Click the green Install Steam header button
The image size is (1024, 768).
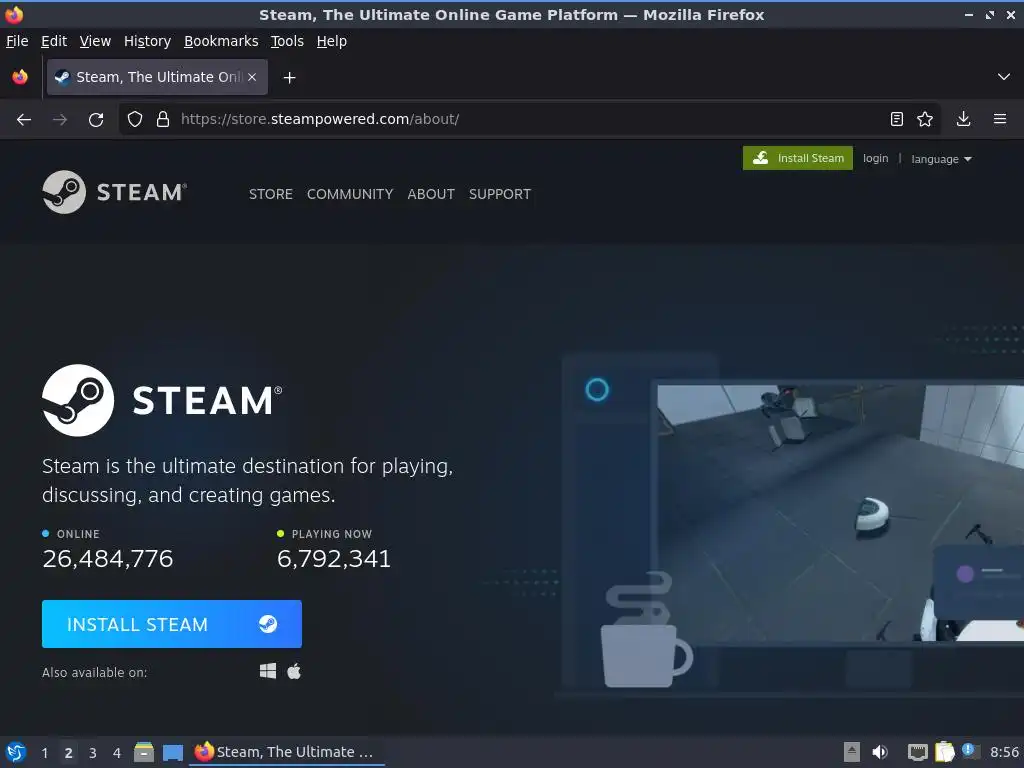pyautogui.click(x=797, y=158)
